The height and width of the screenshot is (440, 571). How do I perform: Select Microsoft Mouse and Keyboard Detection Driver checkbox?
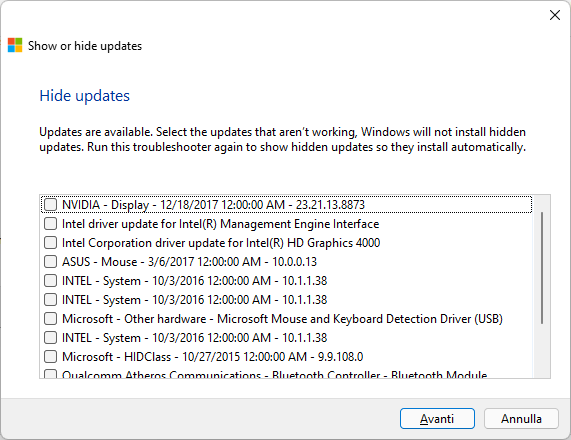coord(51,318)
